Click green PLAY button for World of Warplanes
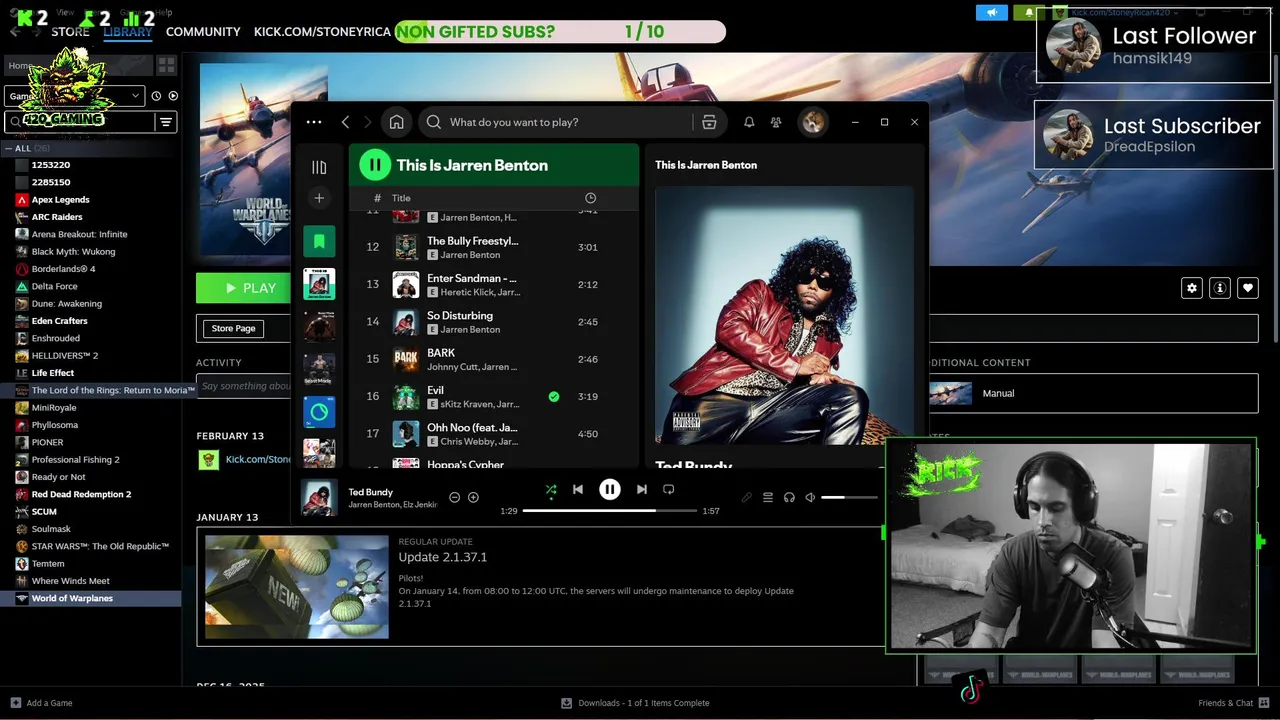The width and height of the screenshot is (1280, 720). click(x=243, y=288)
